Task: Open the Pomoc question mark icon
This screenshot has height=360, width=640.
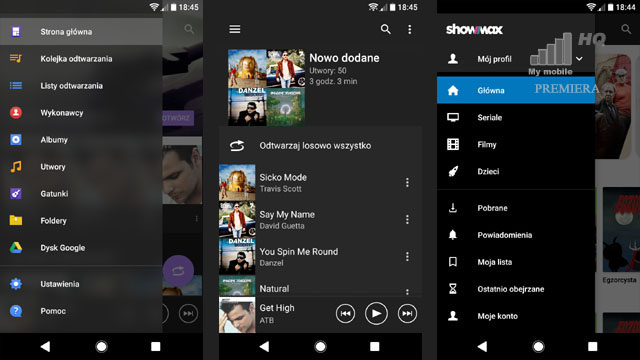Action: [x=16, y=311]
